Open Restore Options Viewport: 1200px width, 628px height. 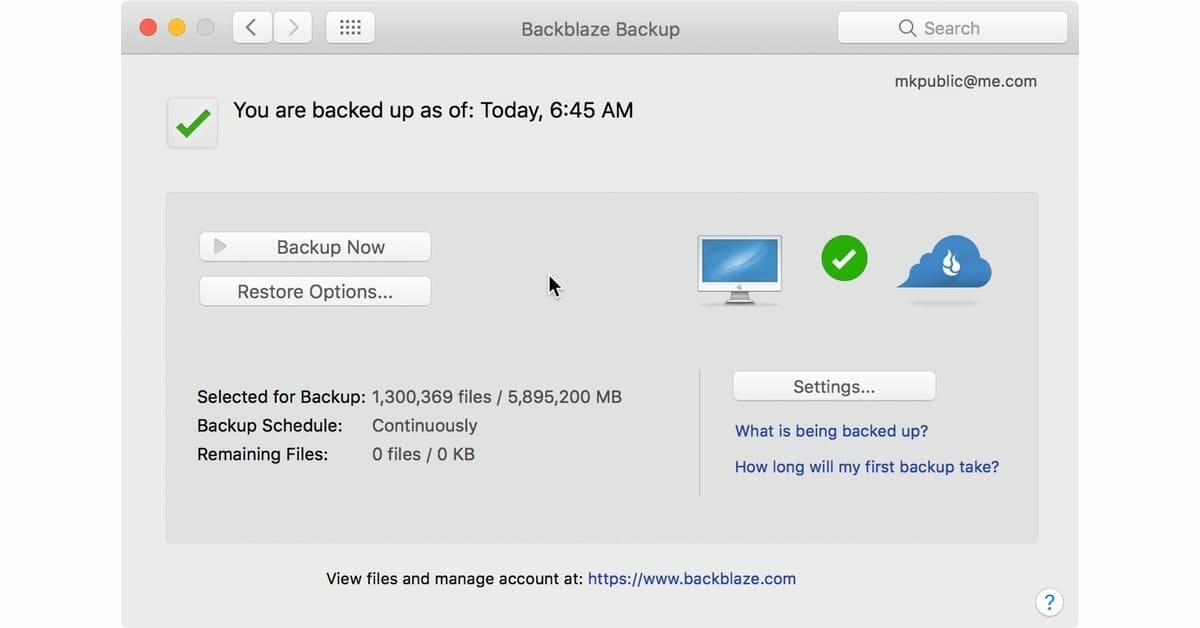pyautogui.click(x=315, y=292)
